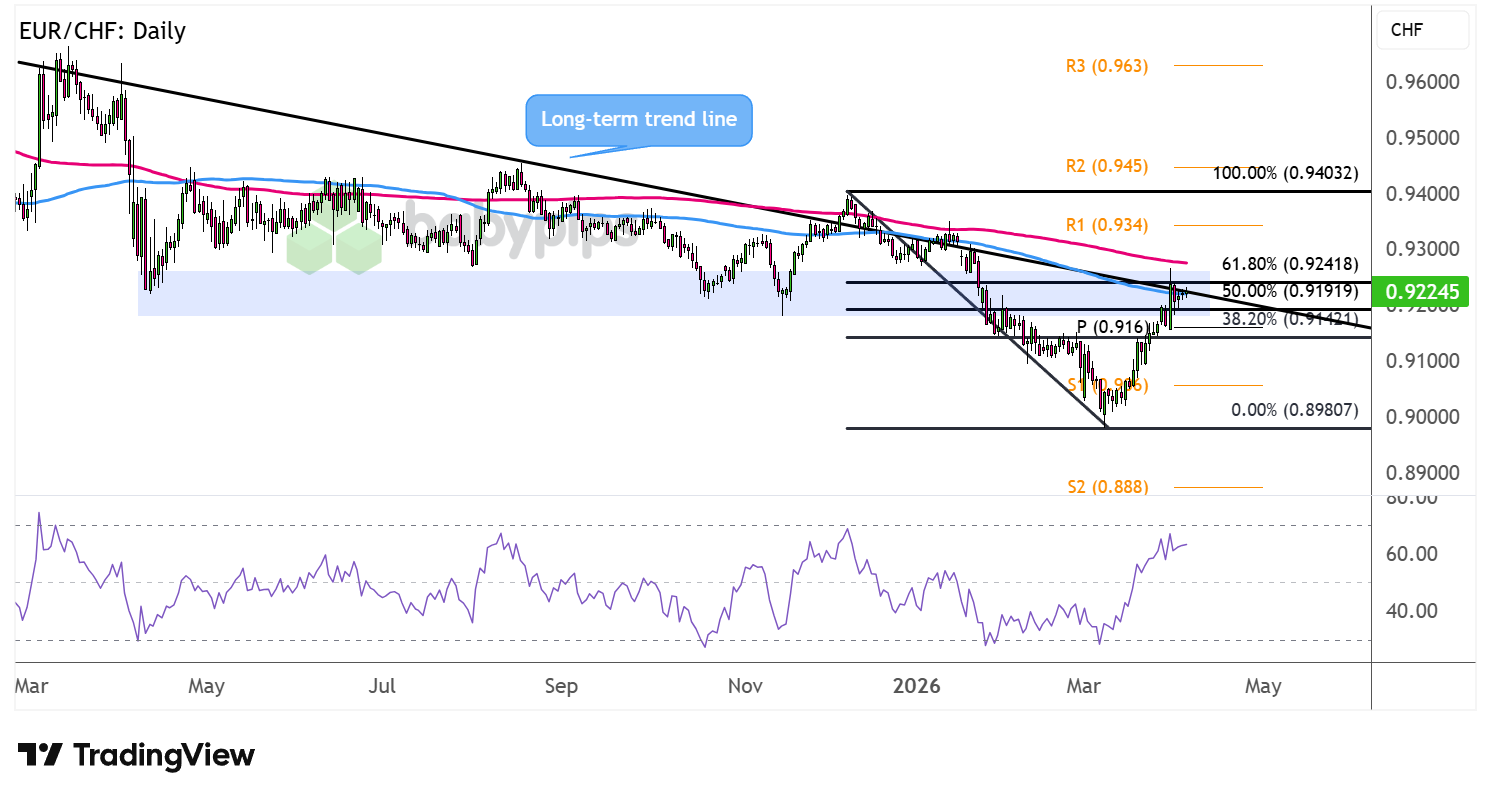
Task: Click the R1 (0.934) resistance label
Action: 1106,225
